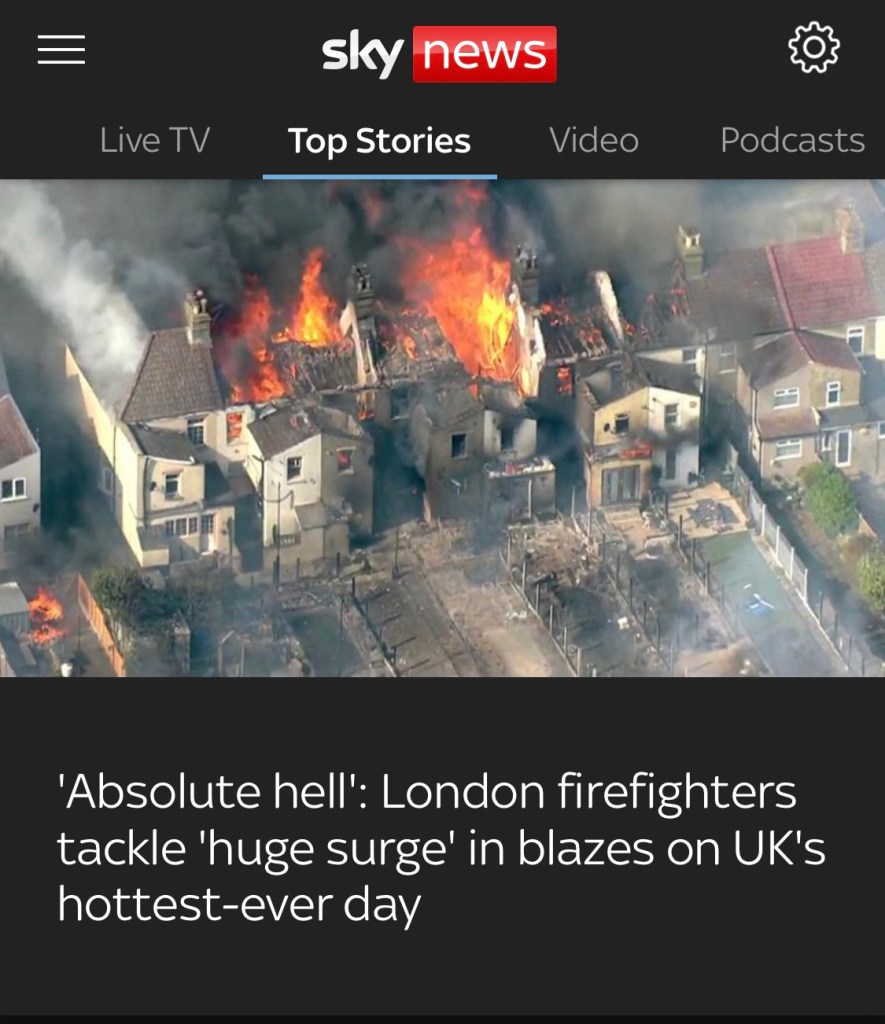Select the Top Stories tab
Viewport: 885px width, 1024px height.
[x=379, y=141]
